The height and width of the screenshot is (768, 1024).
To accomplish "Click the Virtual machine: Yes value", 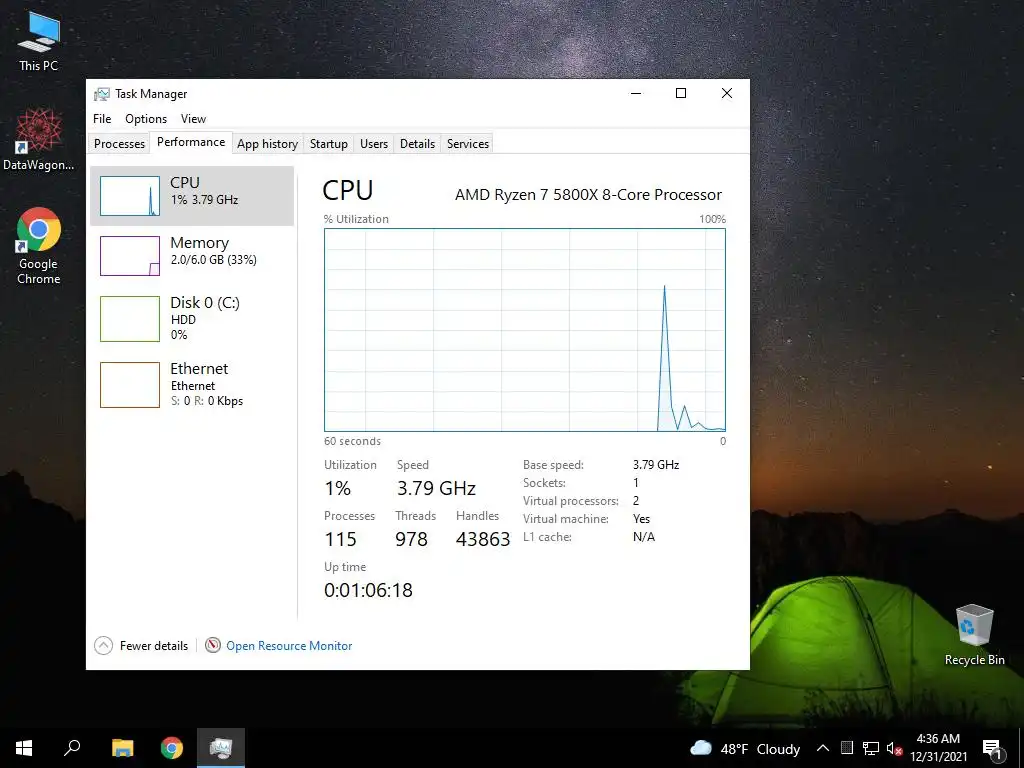I will (641, 519).
